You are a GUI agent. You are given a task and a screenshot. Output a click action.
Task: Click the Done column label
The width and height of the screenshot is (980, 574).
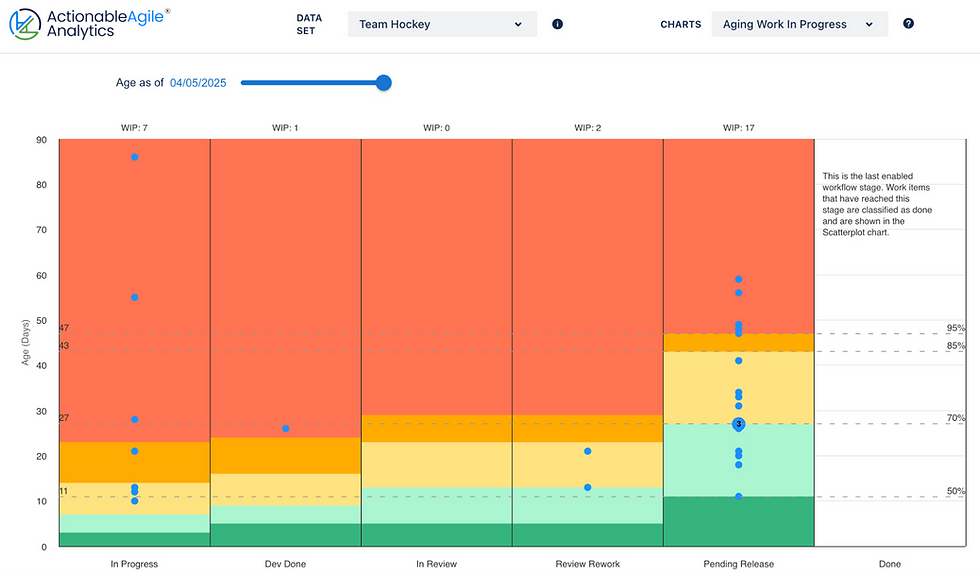tap(889, 564)
